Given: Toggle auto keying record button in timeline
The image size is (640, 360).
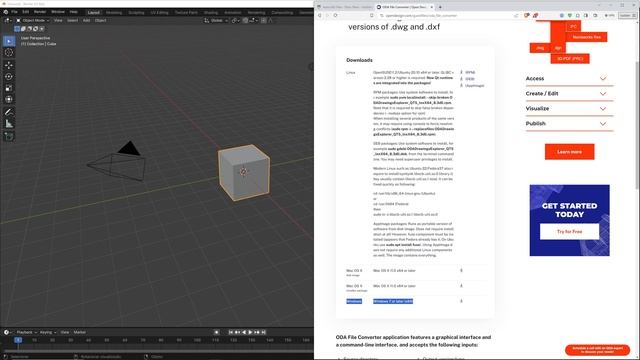Looking at the screenshot, I should pyautogui.click(x=217, y=332).
